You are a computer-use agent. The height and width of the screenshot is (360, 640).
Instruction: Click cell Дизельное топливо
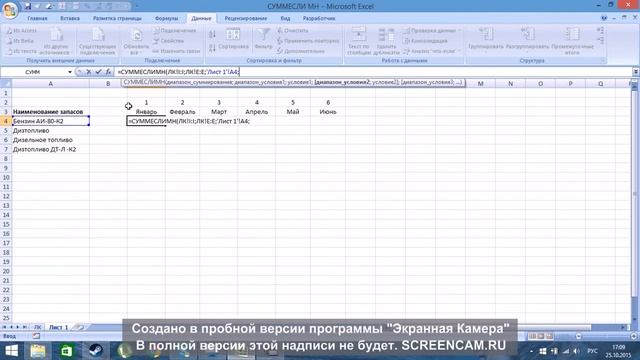[51, 140]
